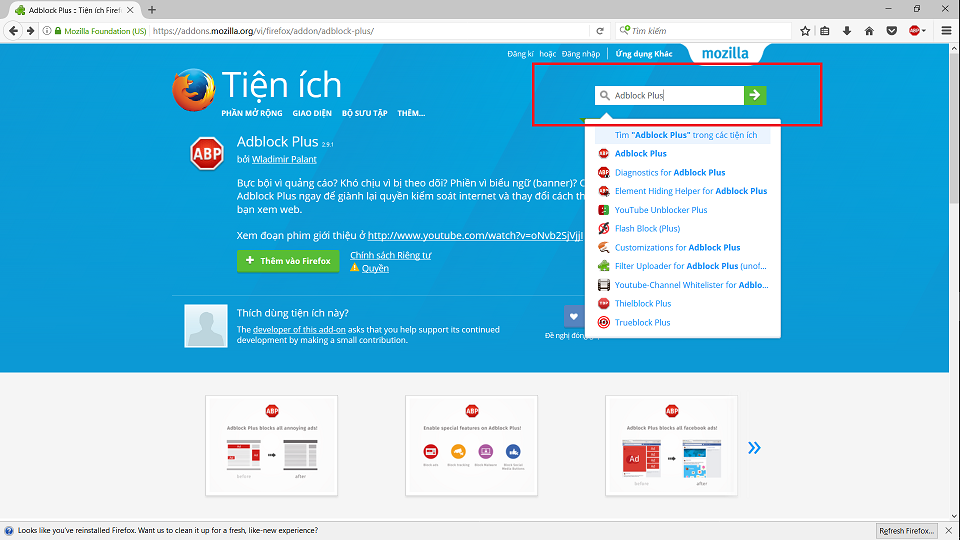Viewport: 960px width, 540px height.
Task: Open the bookmarks list icon
Action: (825, 31)
